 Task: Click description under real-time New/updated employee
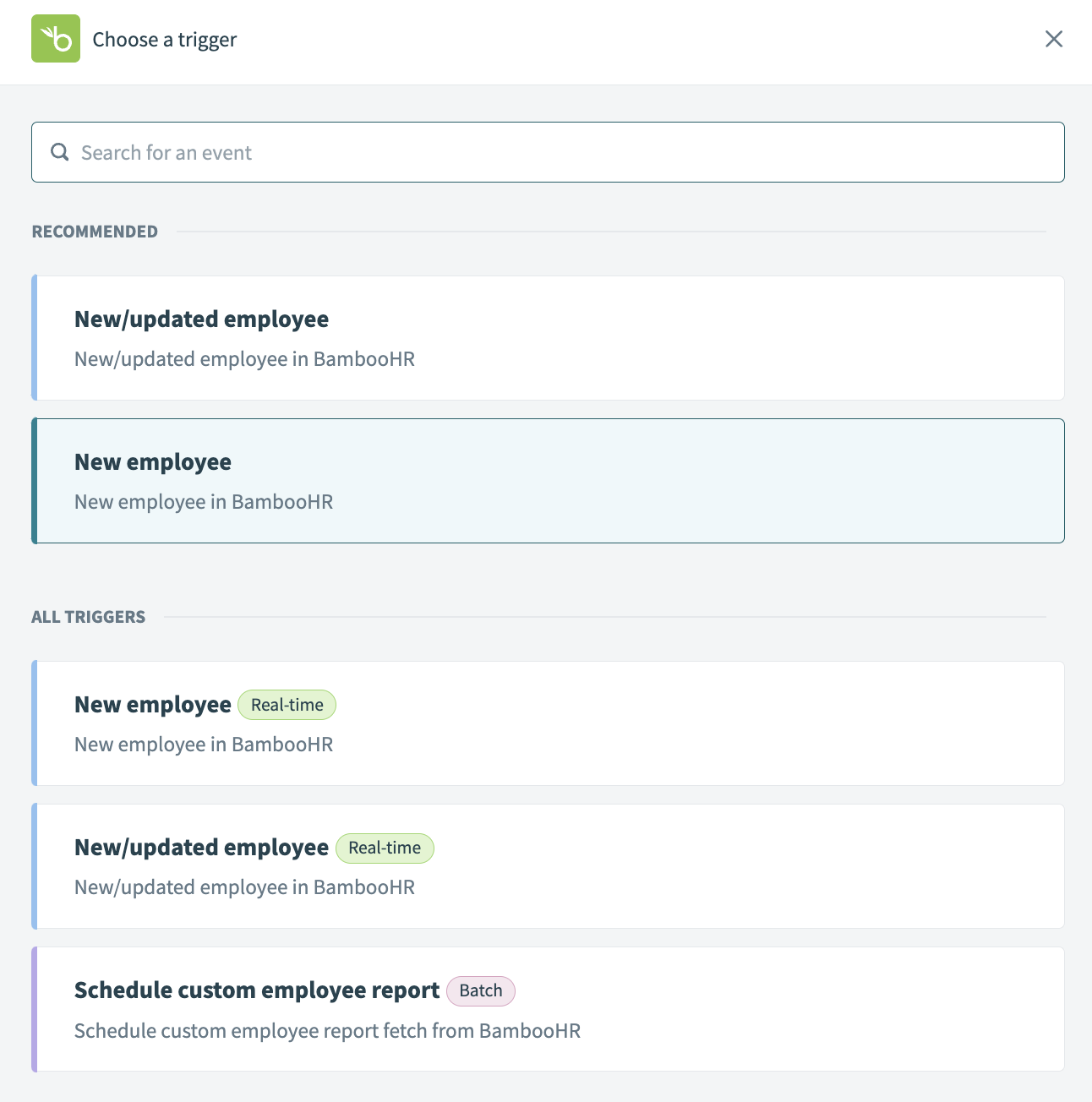244,887
